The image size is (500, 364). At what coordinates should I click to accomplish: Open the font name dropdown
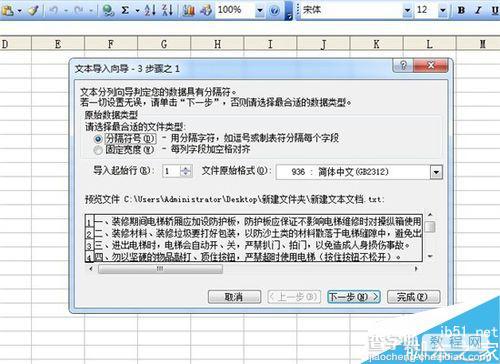(407, 11)
